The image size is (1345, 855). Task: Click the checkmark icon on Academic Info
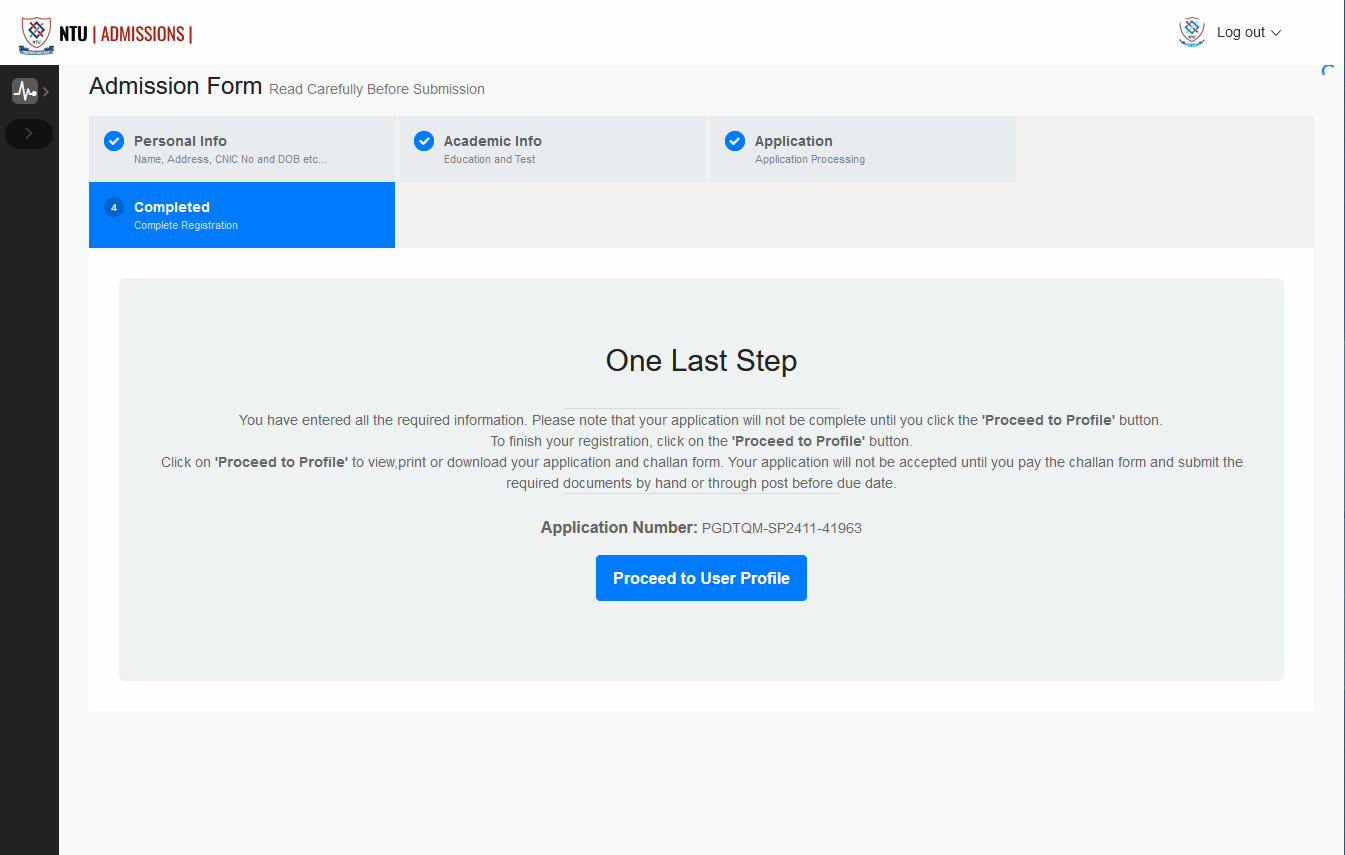click(424, 141)
